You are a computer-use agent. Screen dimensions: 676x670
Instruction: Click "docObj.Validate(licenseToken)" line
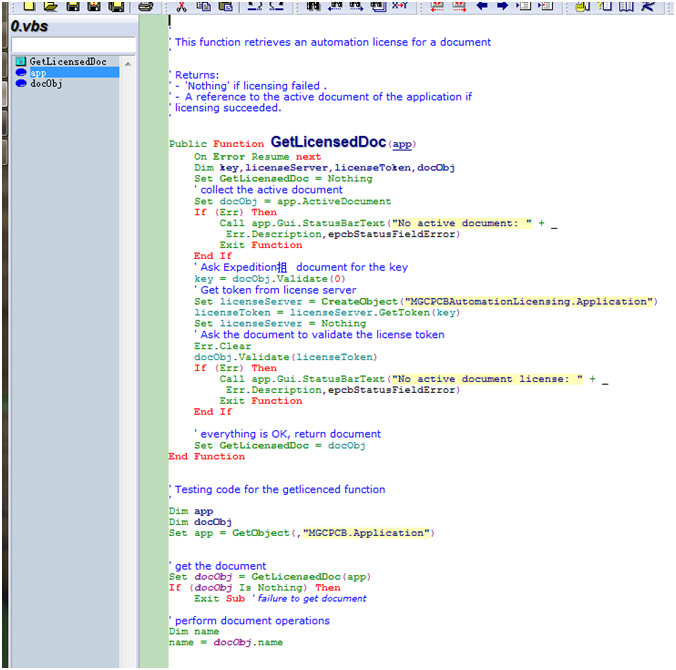pos(285,357)
